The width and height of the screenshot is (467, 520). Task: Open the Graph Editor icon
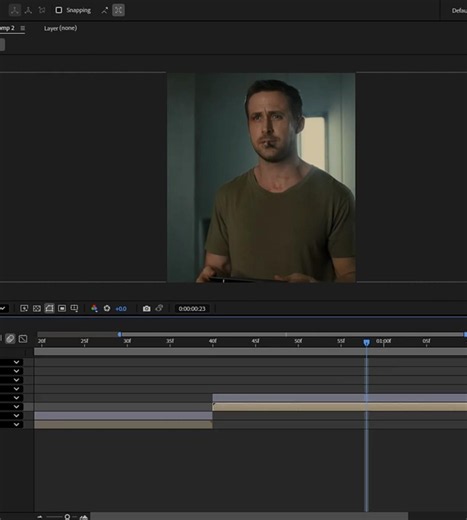point(23,339)
